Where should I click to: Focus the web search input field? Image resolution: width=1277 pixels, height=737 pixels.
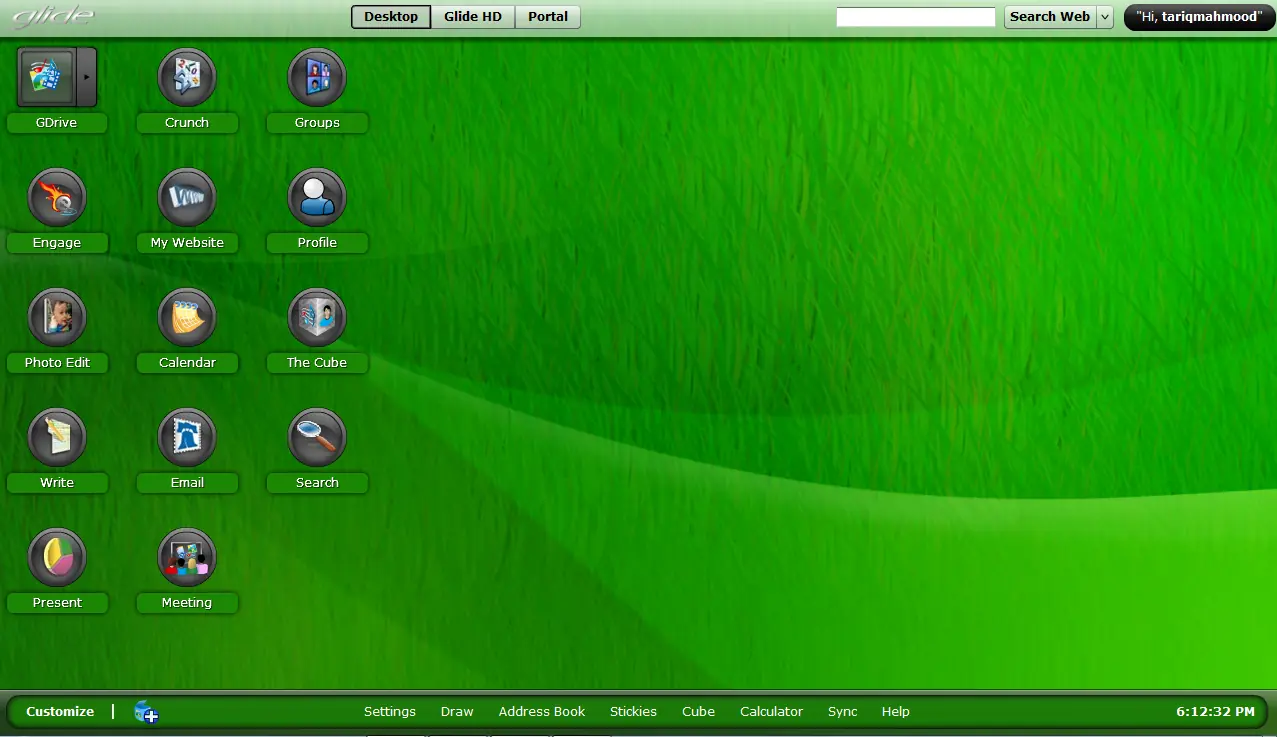point(916,17)
